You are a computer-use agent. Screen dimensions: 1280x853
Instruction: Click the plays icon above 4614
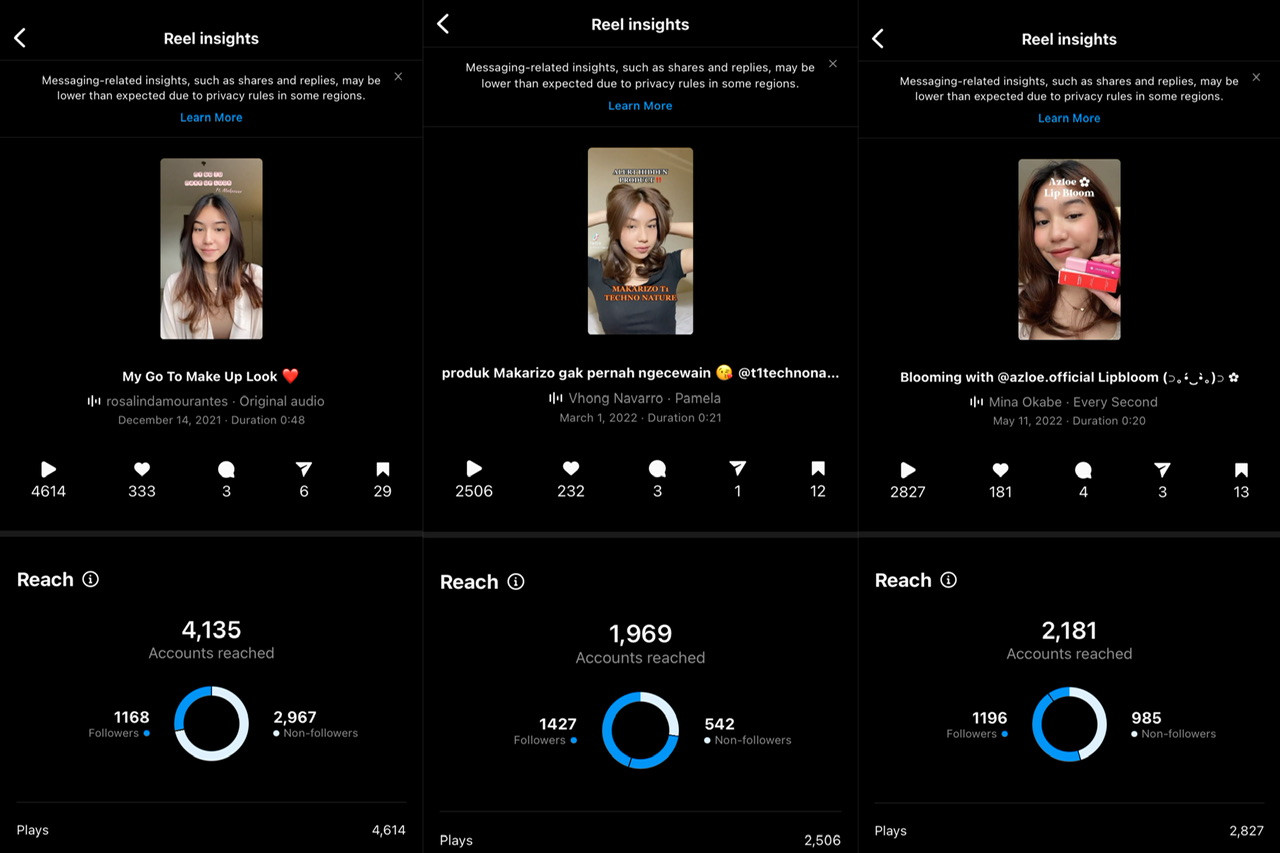click(48, 469)
